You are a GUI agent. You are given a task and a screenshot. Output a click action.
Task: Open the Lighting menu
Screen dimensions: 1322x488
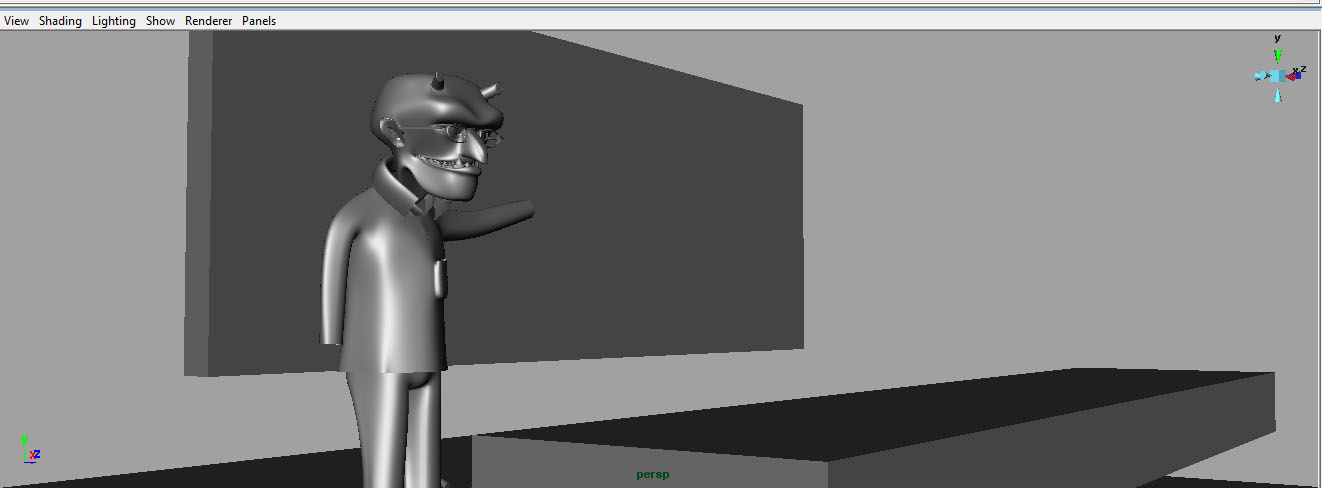[114, 21]
